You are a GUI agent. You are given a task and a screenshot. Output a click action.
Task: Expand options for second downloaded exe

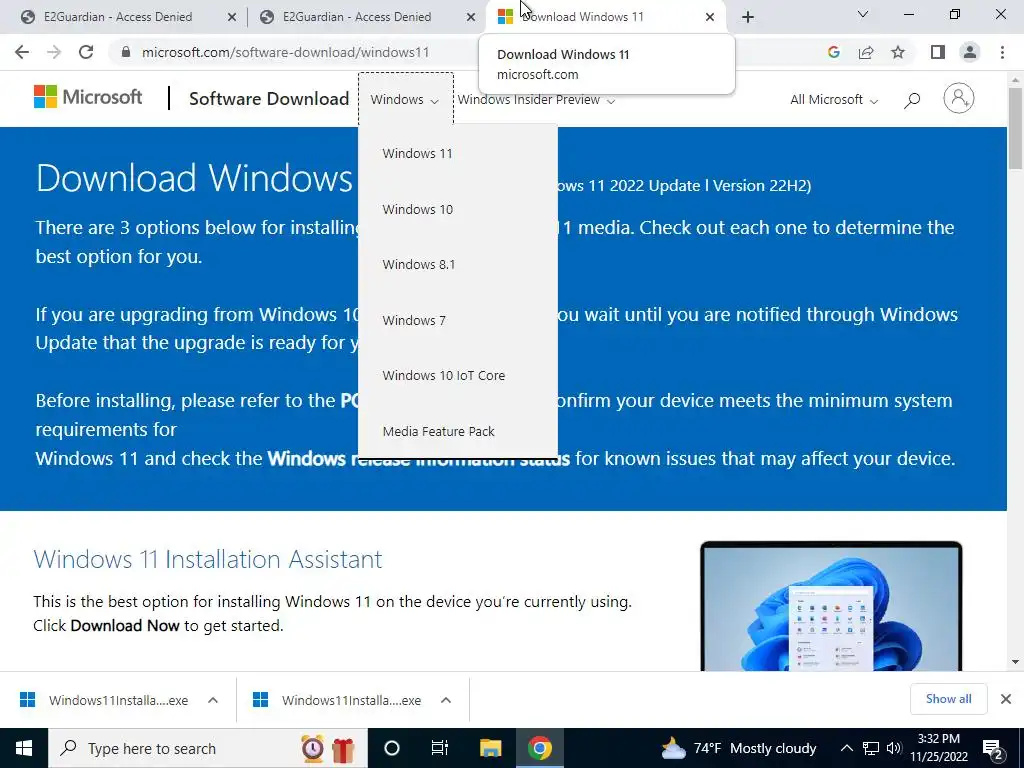[446, 700]
